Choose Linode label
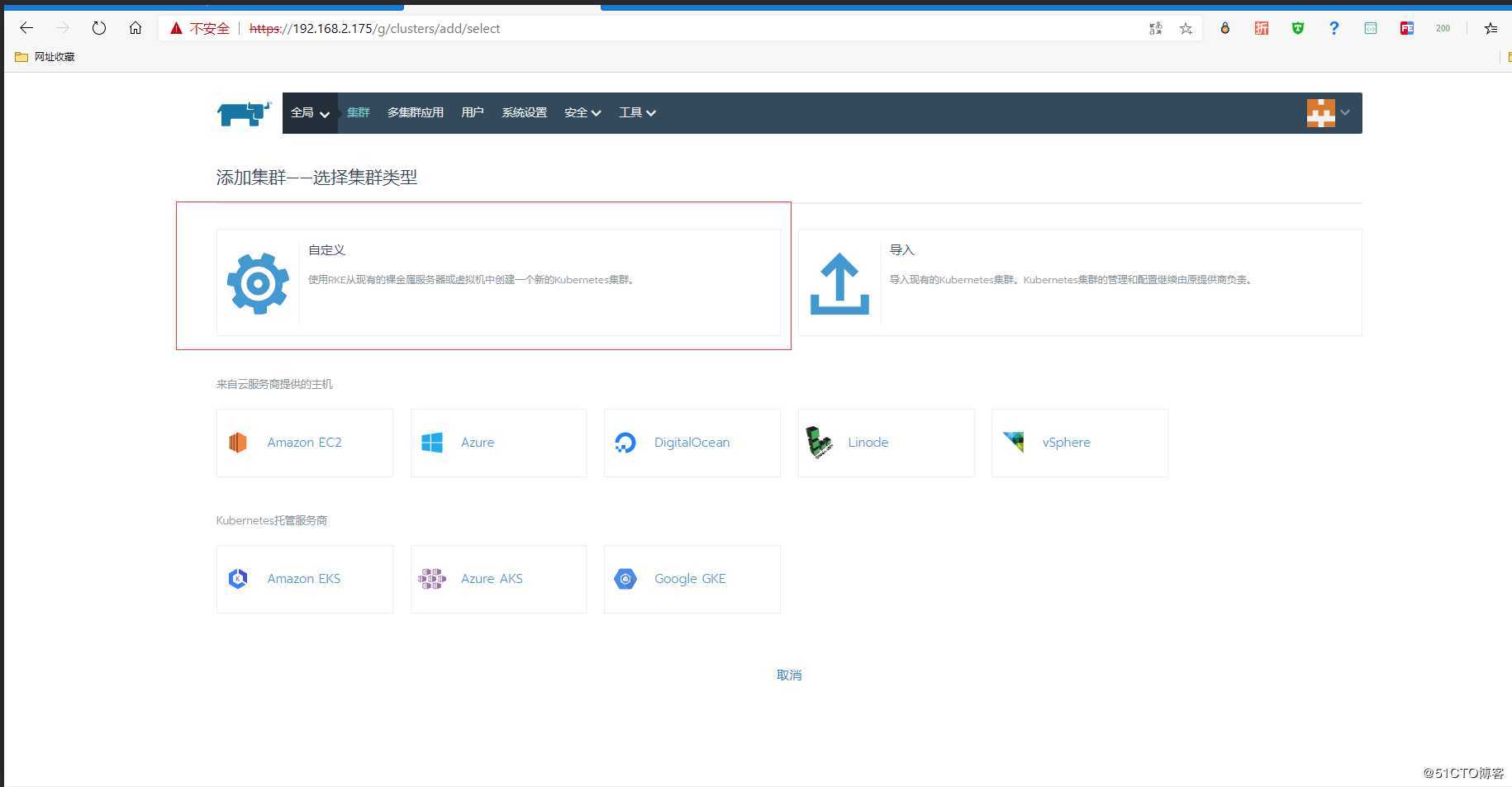The height and width of the screenshot is (787, 1512). click(868, 443)
